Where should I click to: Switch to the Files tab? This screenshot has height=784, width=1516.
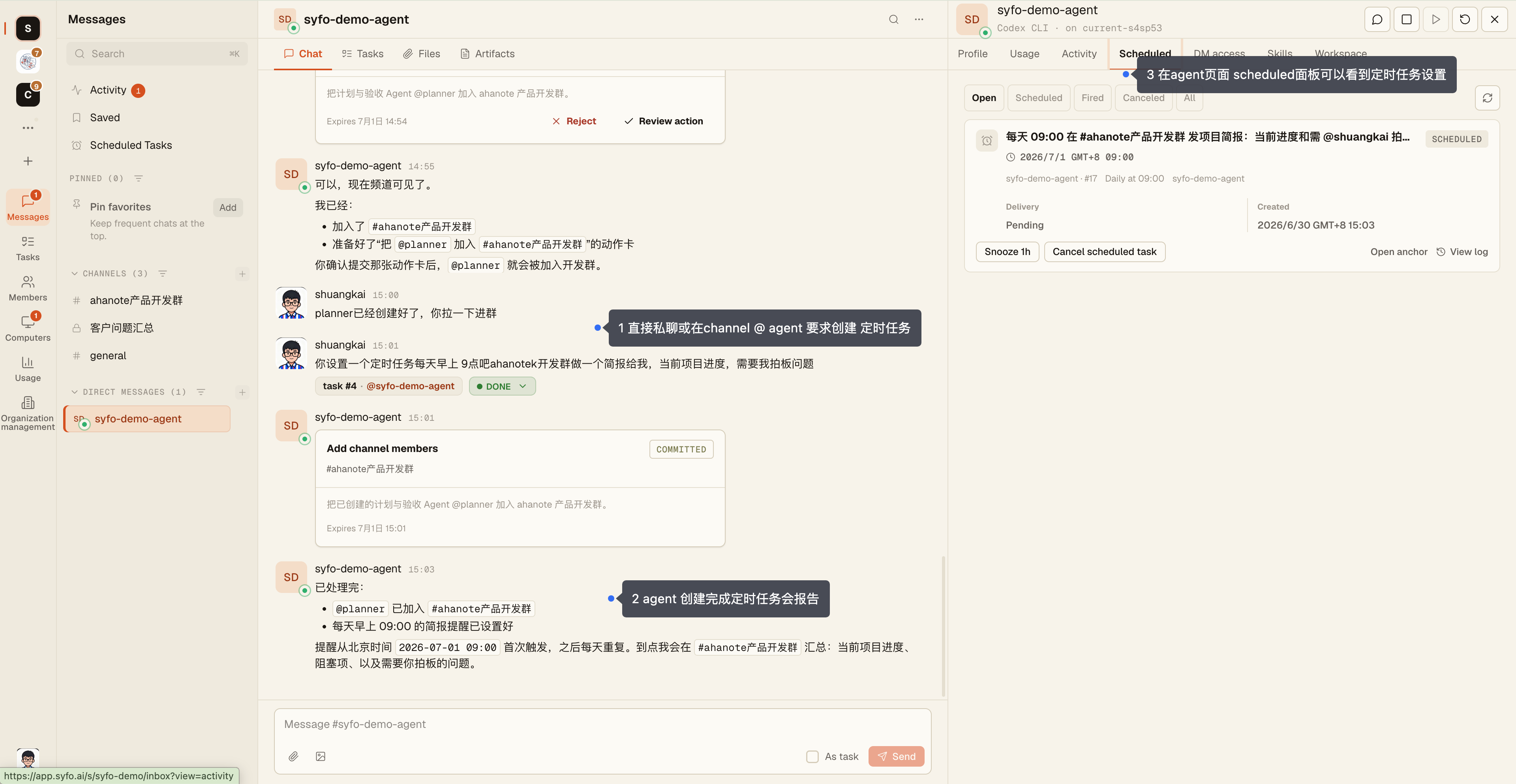(x=421, y=54)
